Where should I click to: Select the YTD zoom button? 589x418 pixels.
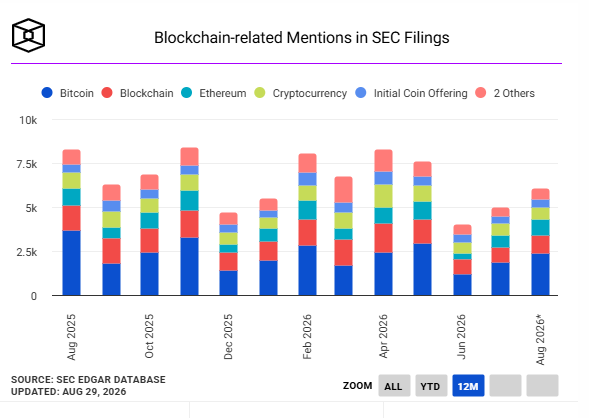tap(431, 386)
